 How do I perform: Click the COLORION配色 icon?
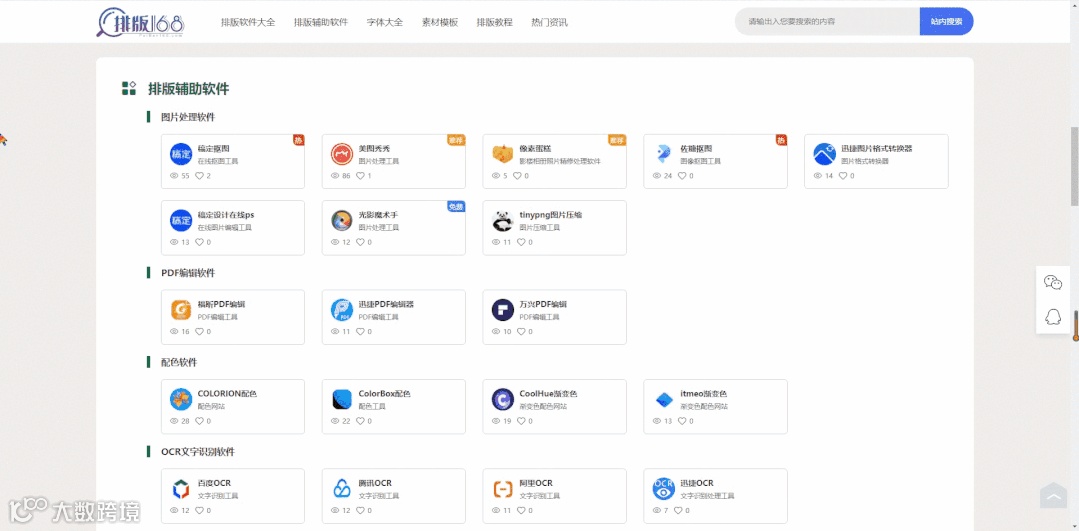tap(181, 400)
